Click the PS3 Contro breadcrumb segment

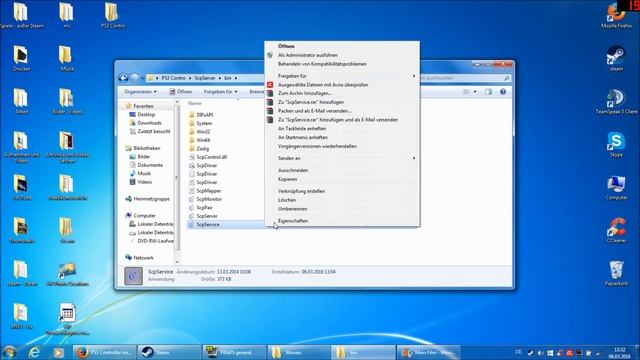[173, 78]
